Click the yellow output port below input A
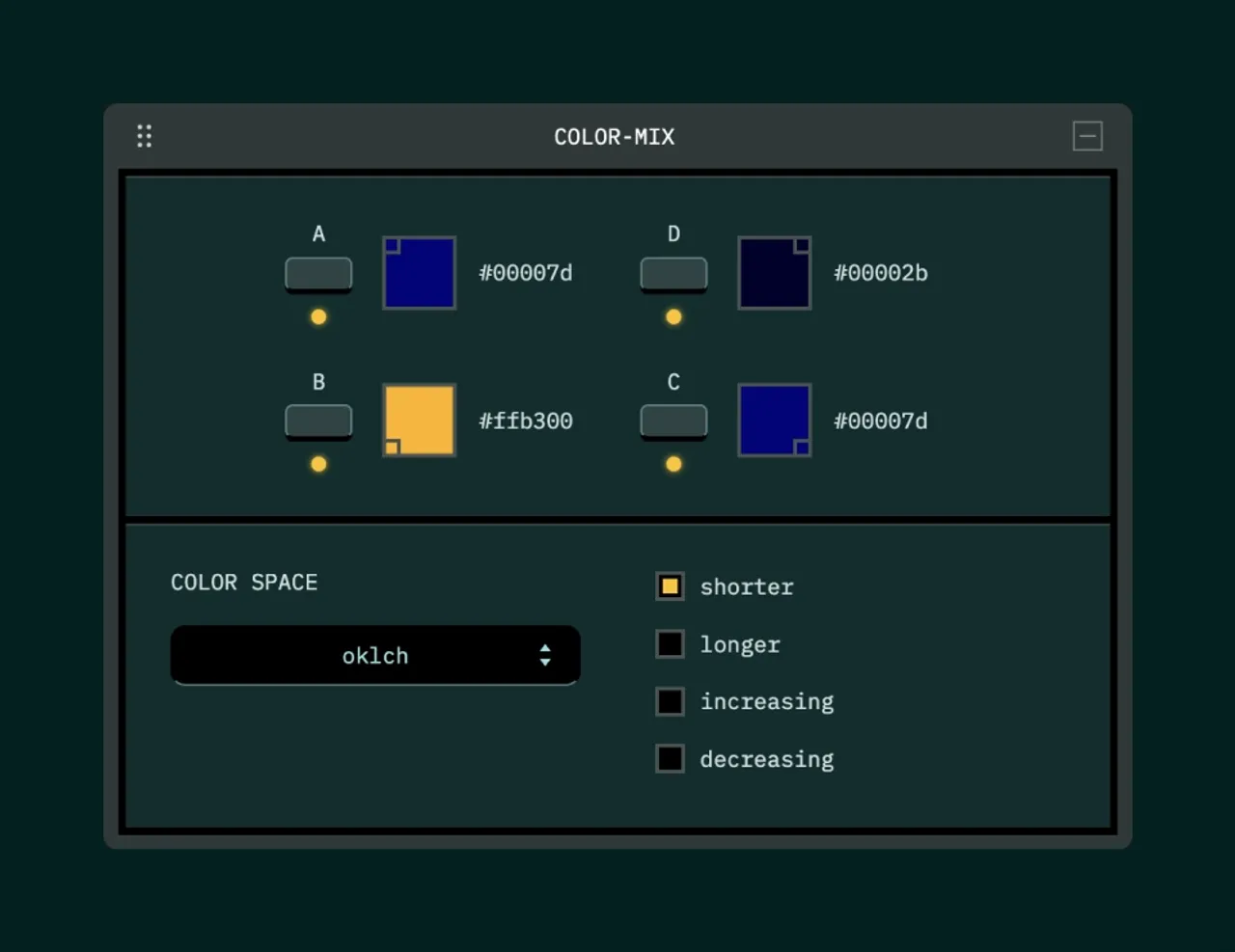 318,316
